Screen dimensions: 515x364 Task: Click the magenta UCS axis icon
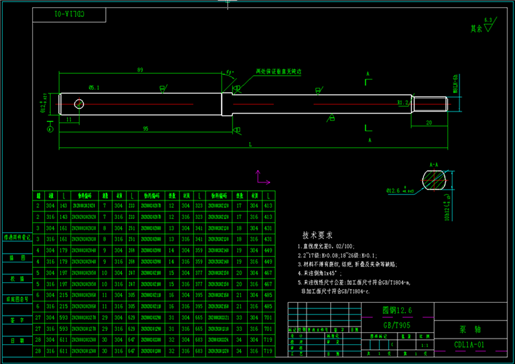tap(263, 177)
